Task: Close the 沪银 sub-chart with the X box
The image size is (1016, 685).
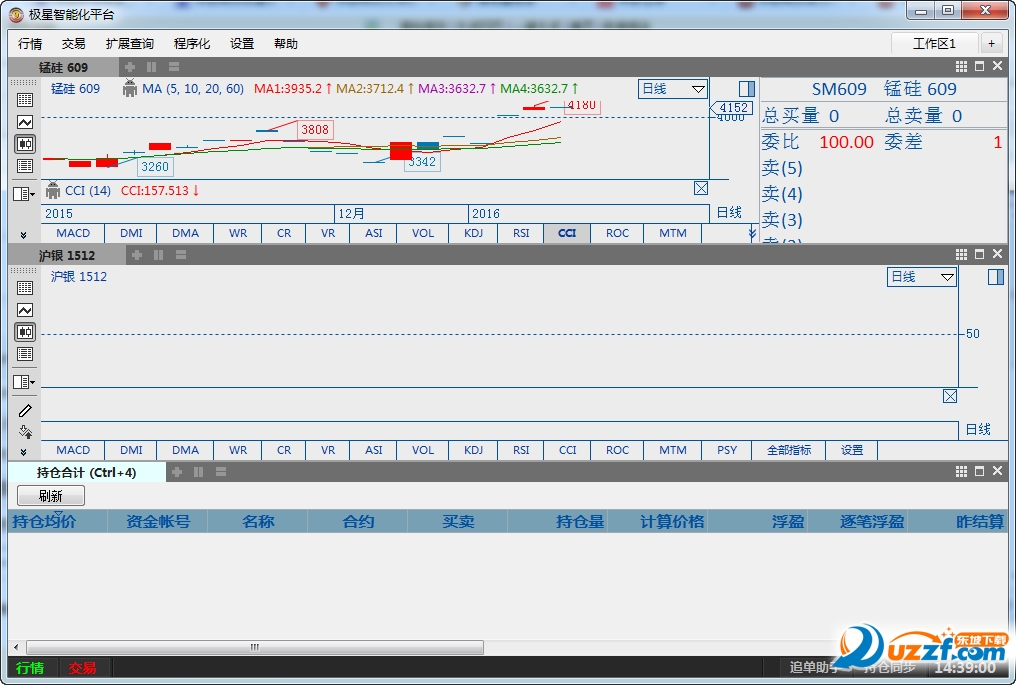Action: [950, 396]
